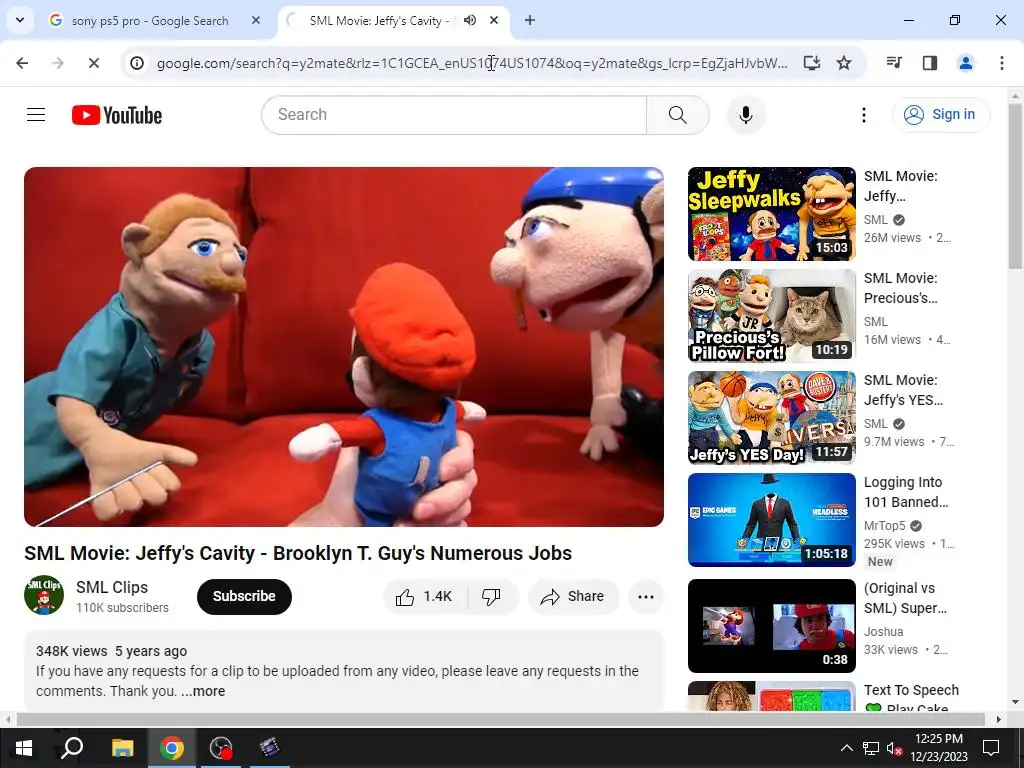Open Precious's Pillow Fort video thumbnail
This screenshot has height=768, width=1024.
[771, 316]
